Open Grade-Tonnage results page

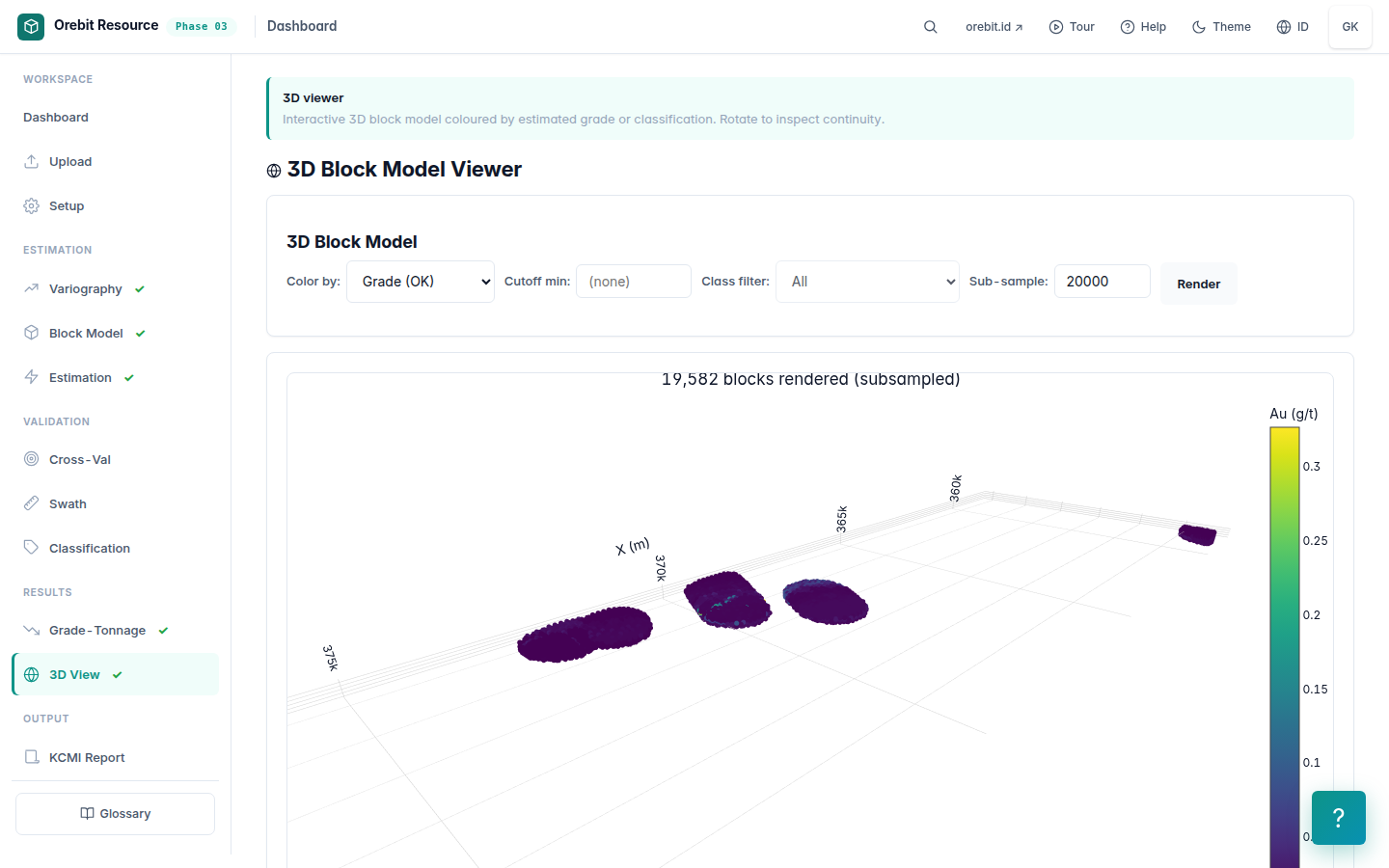click(x=116, y=630)
